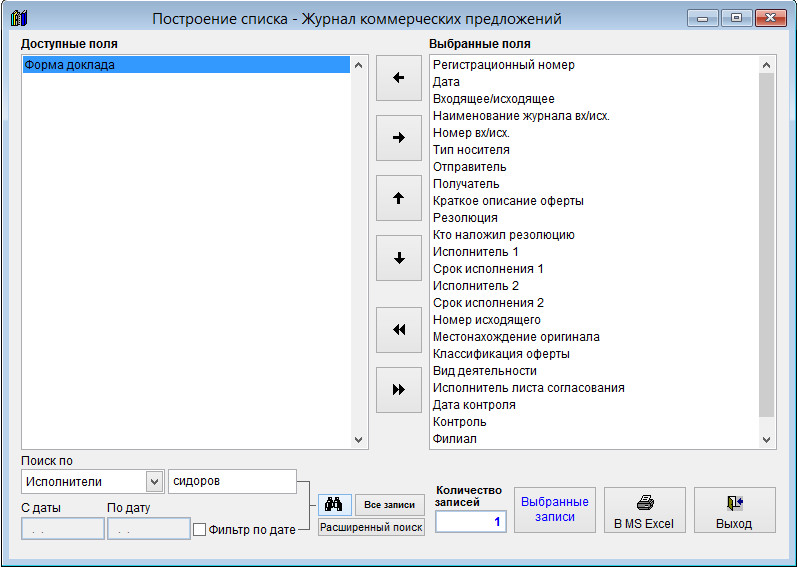Move selected field up with up arrow
Viewport: 798px width, 567px height.
point(398,198)
